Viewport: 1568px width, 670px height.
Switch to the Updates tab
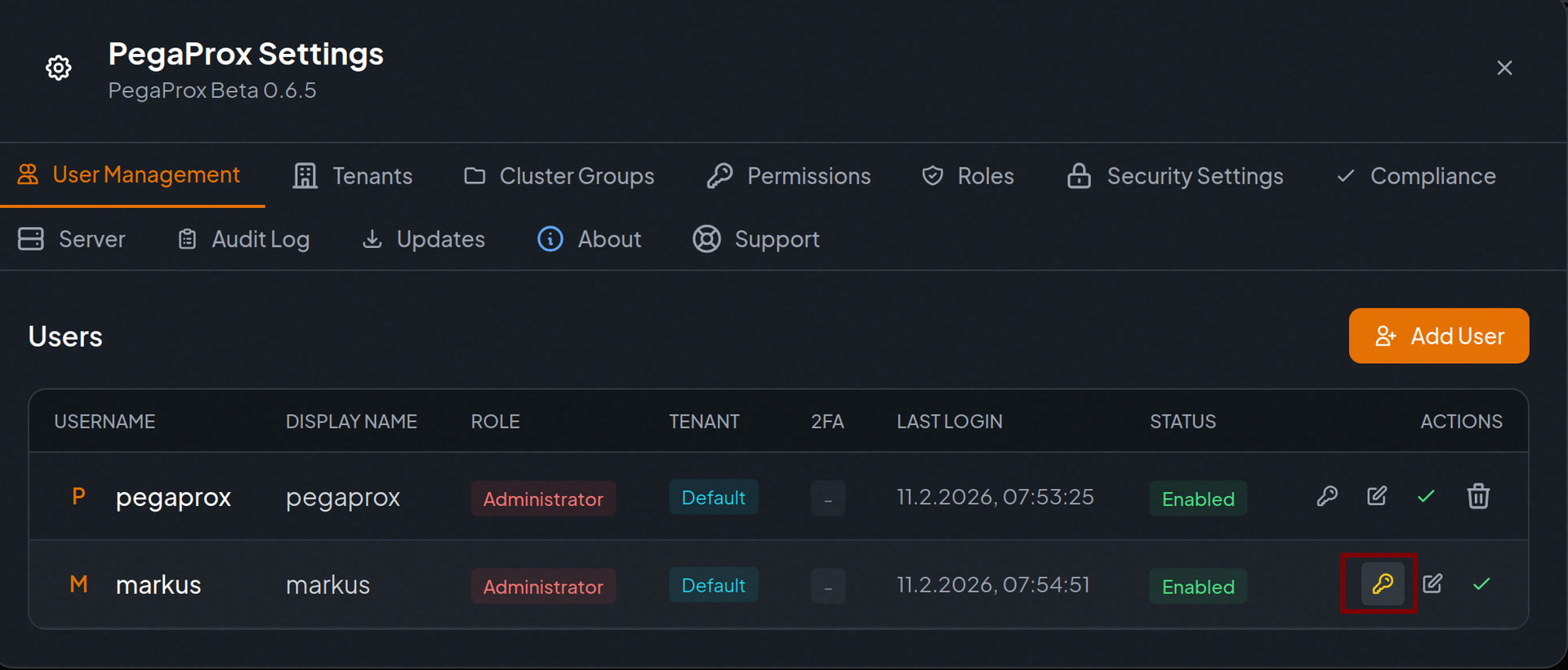coord(424,239)
